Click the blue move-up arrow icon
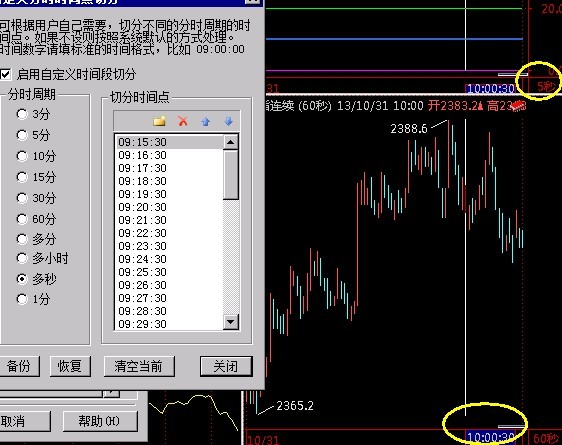The image size is (562, 445). pyautogui.click(x=205, y=121)
